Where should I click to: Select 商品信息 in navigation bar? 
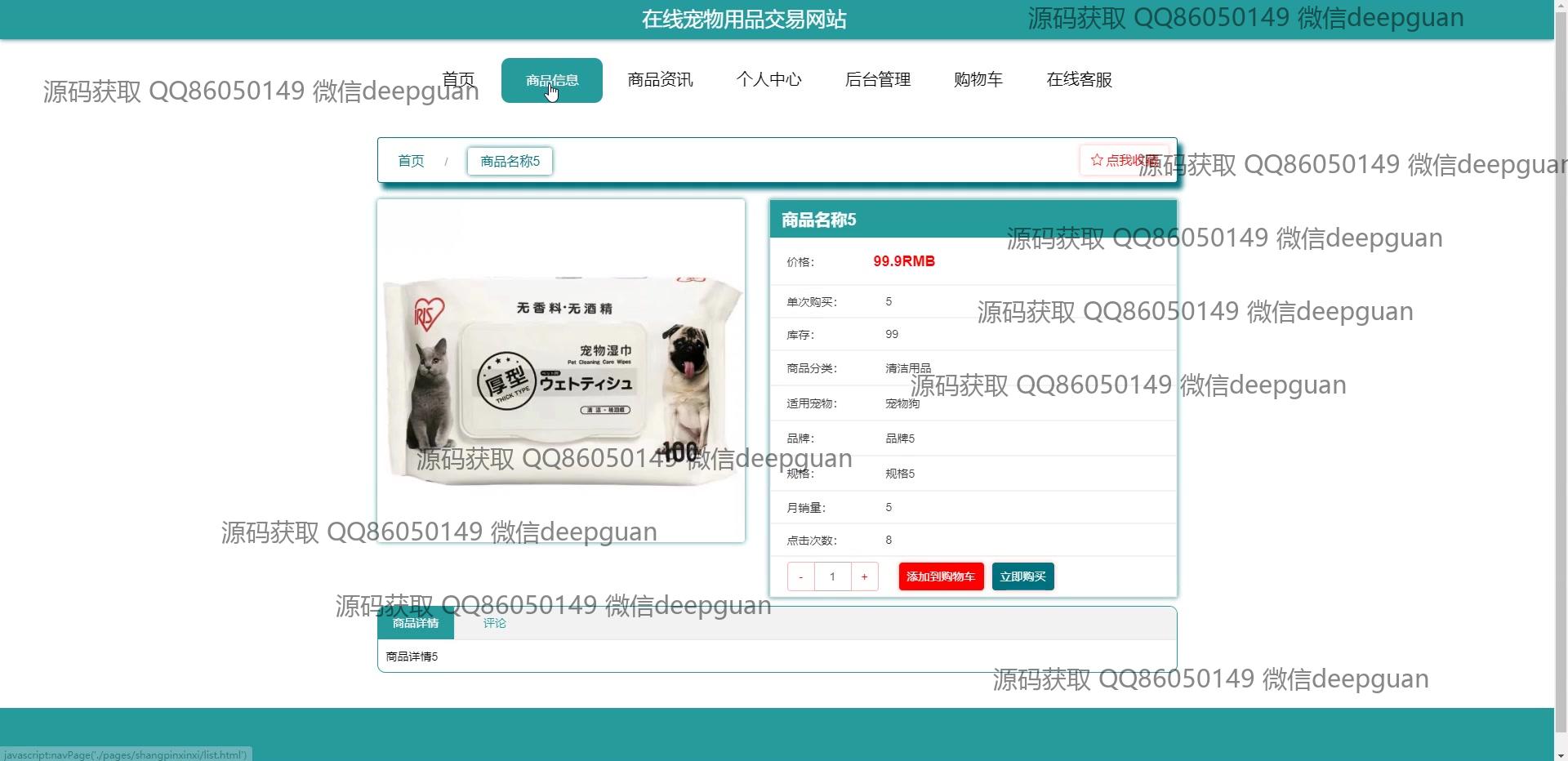pos(552,80)
